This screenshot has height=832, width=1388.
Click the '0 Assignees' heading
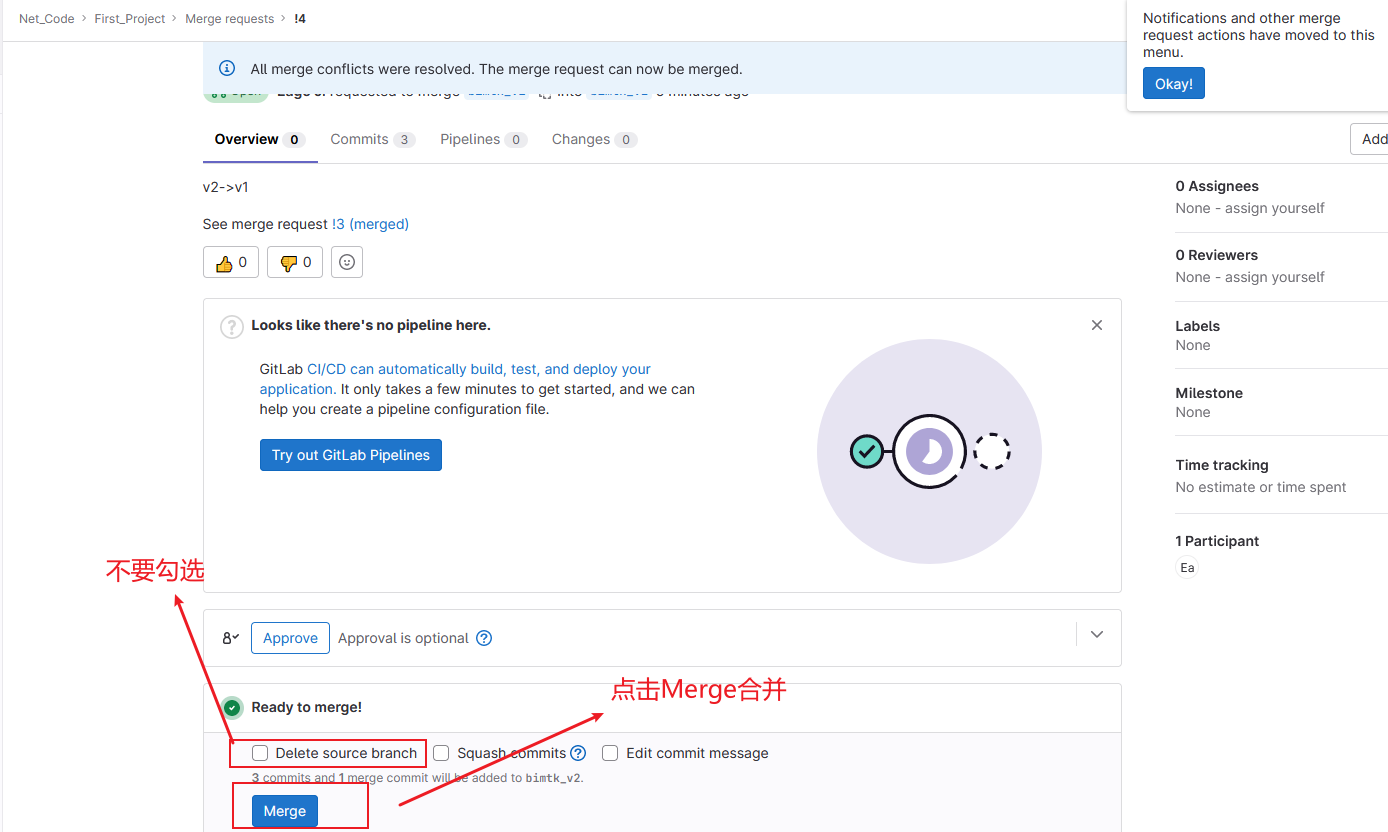tap(1217, 186)
